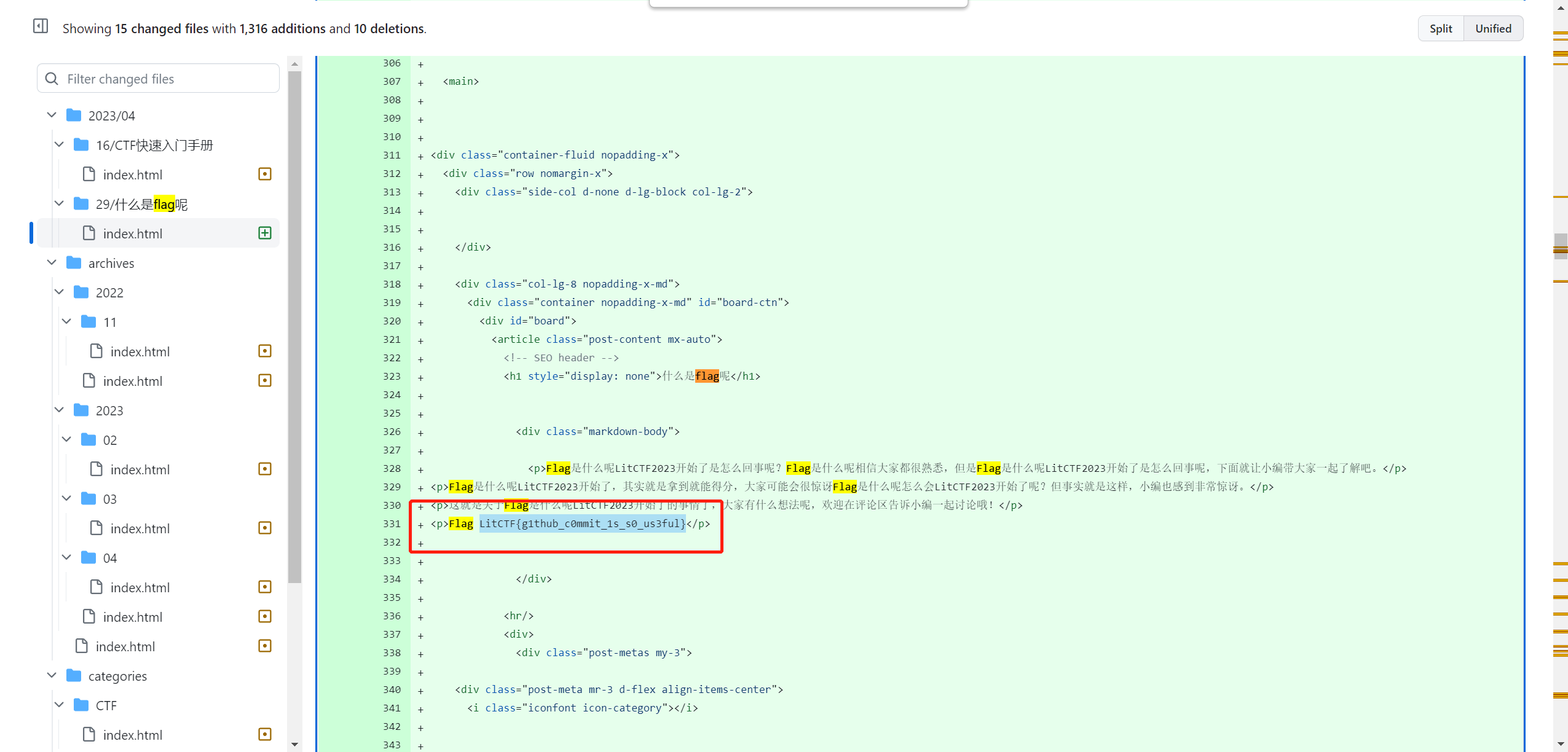Image resolution: width=1568 pixels, height=752 pixels.
Task: Click line number 331 in the diff
Action: click(392, 524)
